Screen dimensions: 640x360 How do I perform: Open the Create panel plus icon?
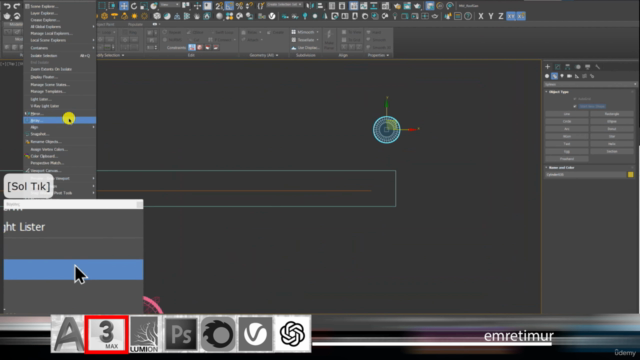(548, 67)
